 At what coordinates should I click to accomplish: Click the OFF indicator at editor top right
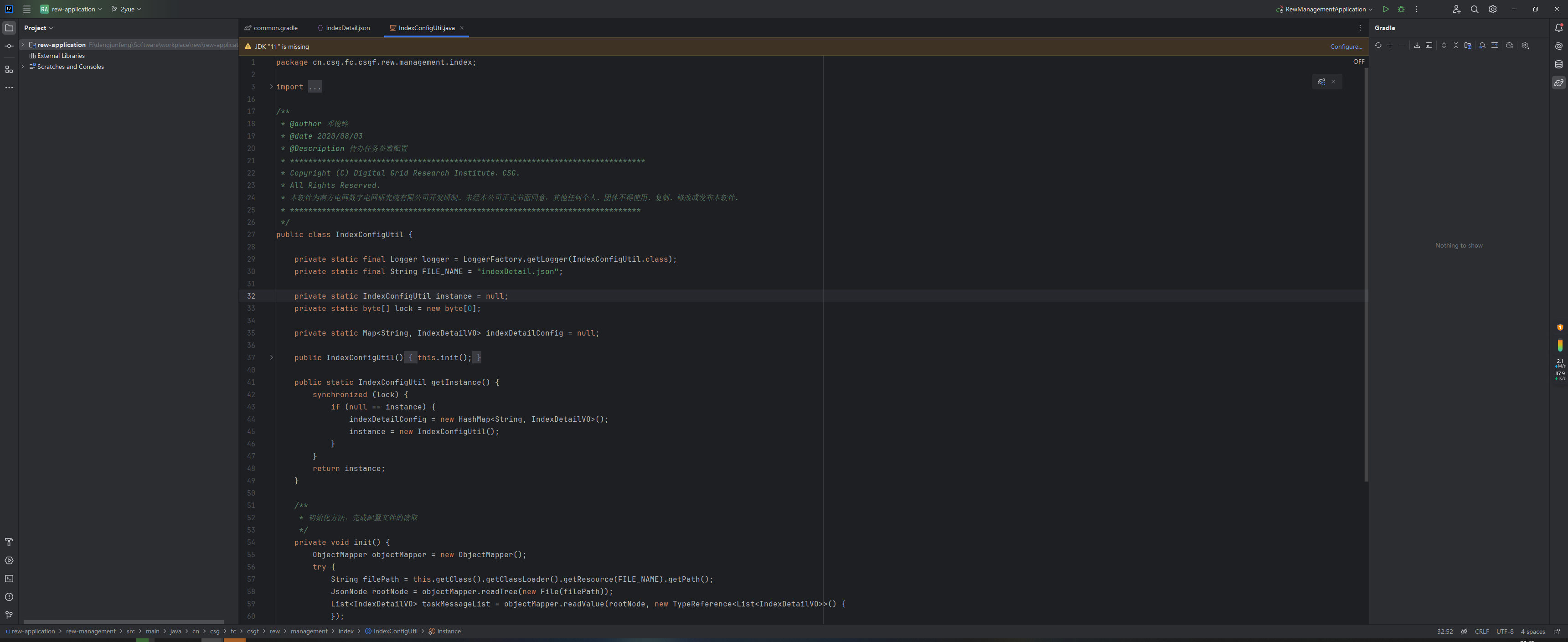tap(1359, 62)
